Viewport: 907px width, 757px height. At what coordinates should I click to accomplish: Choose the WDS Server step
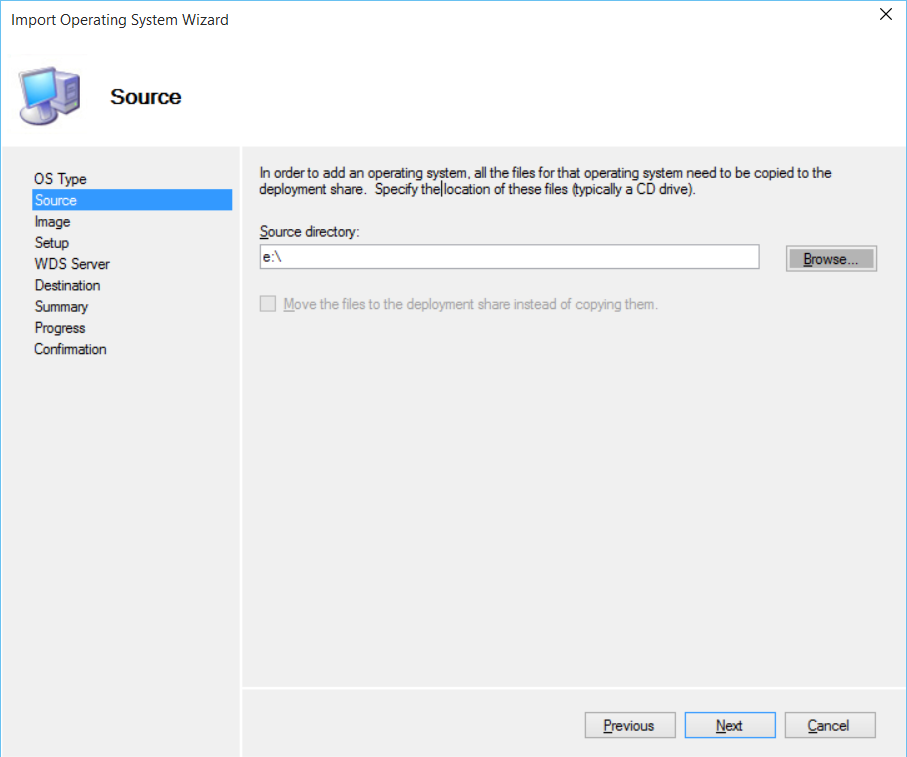pyautogui.click(x=72, y=264)
